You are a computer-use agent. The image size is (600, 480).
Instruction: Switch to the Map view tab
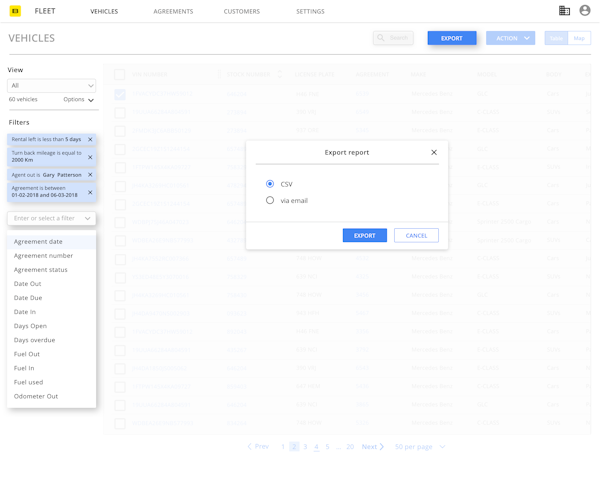coord(579,38)
